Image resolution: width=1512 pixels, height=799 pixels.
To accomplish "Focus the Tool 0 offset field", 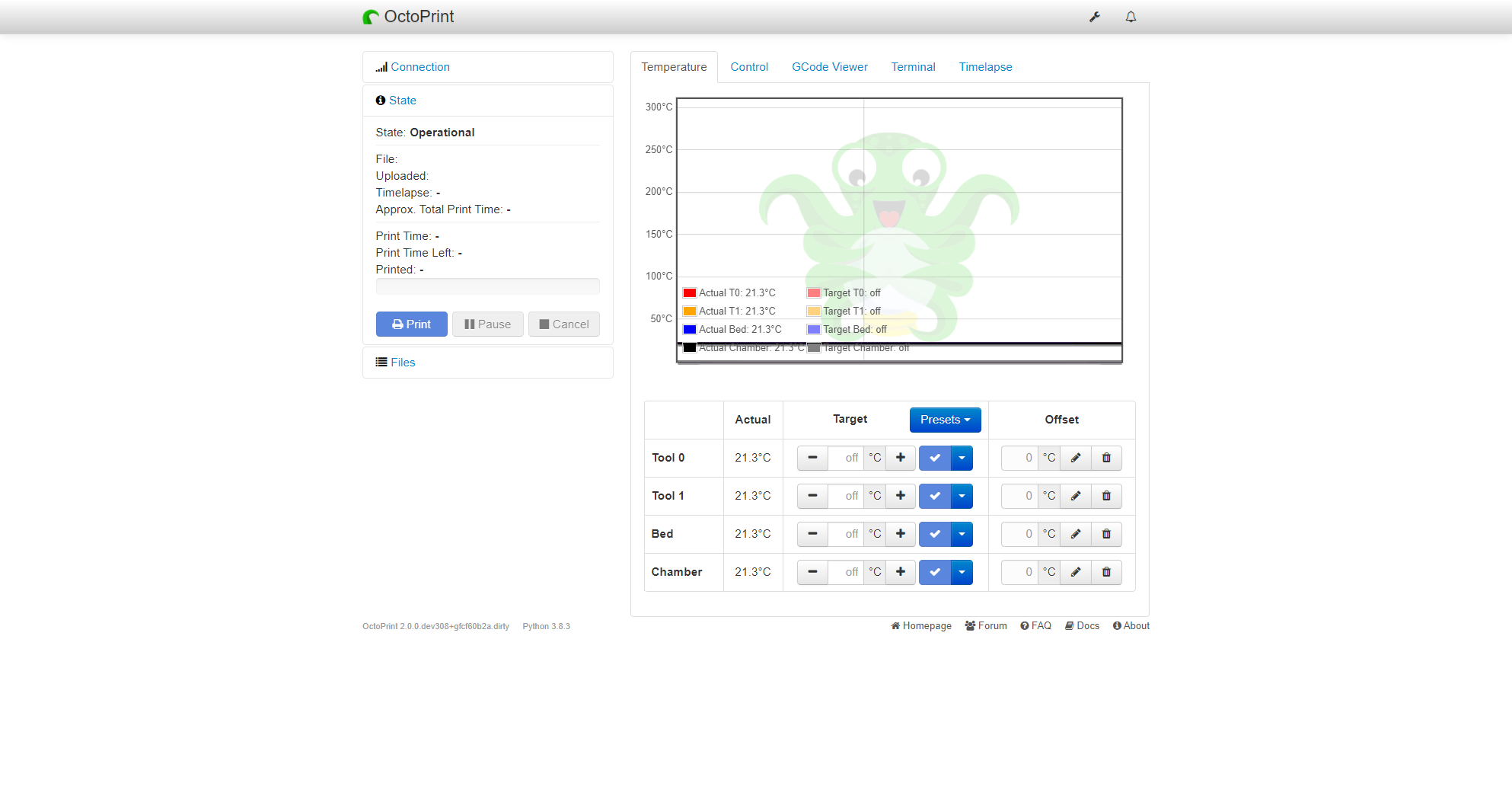I will pyautogui.click(x=1019, y=458).
